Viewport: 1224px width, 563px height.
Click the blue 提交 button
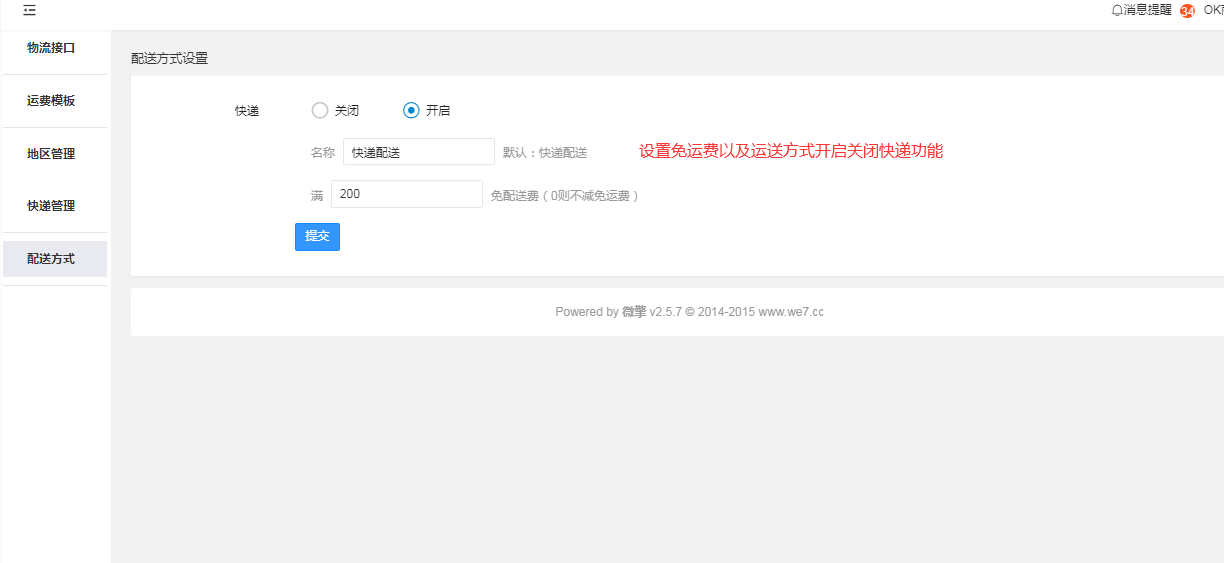317,236
